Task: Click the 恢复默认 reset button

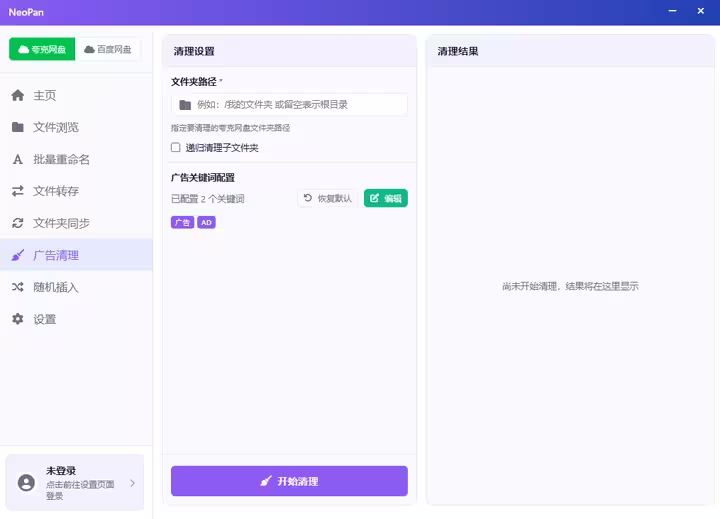Action: click(x=327, y=198)
